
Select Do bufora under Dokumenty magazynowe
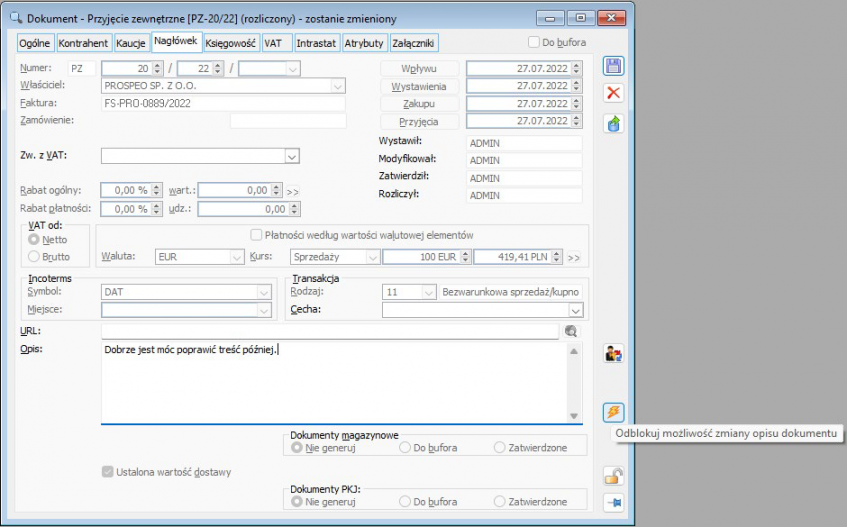[x=405, y=448]
